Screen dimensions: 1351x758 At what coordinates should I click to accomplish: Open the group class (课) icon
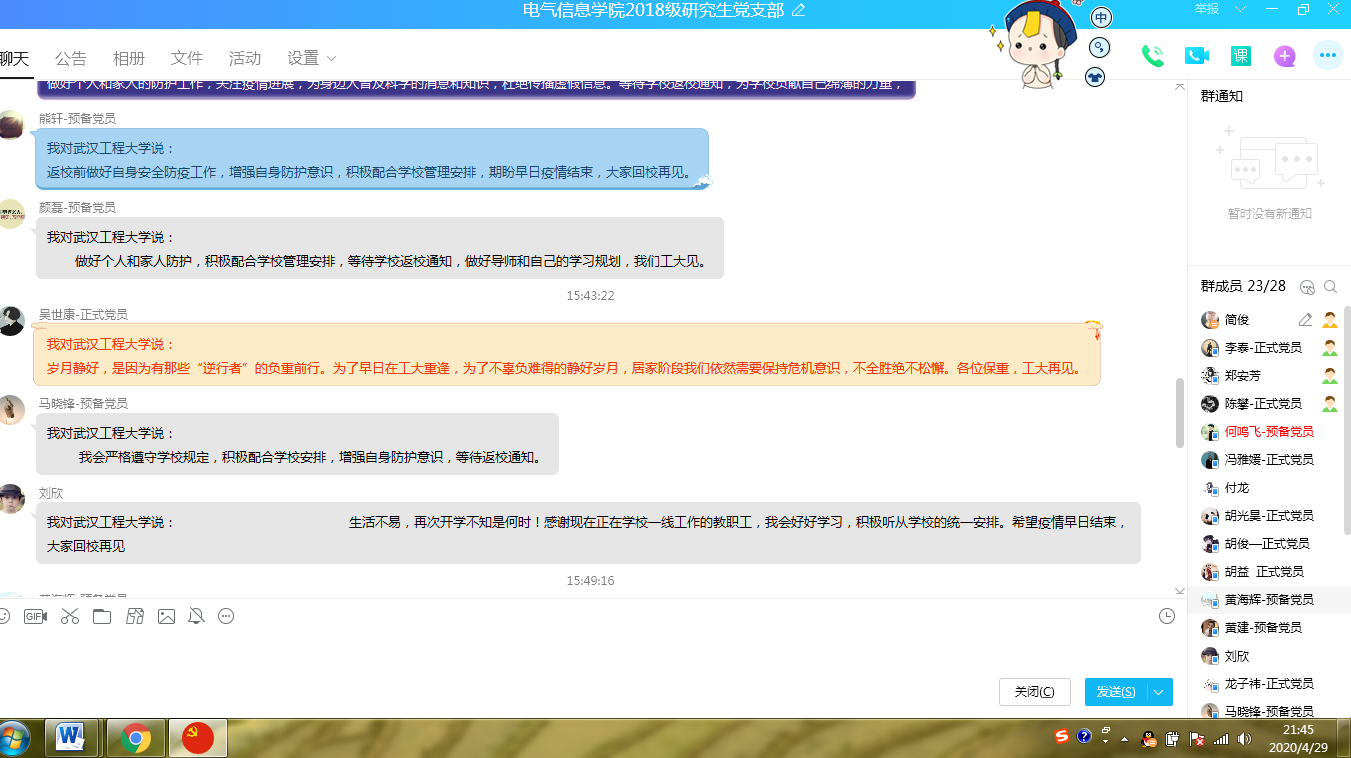click(1240, 56)
